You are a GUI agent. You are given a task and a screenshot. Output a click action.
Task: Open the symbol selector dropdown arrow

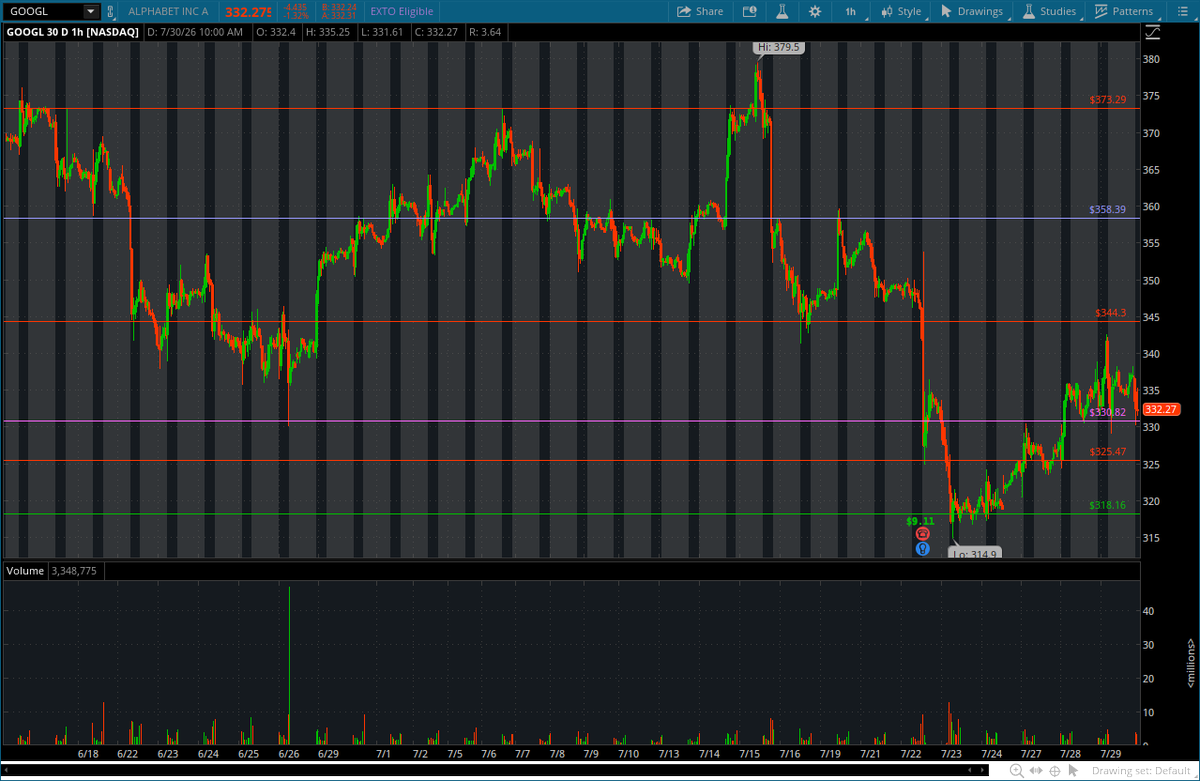91,11
